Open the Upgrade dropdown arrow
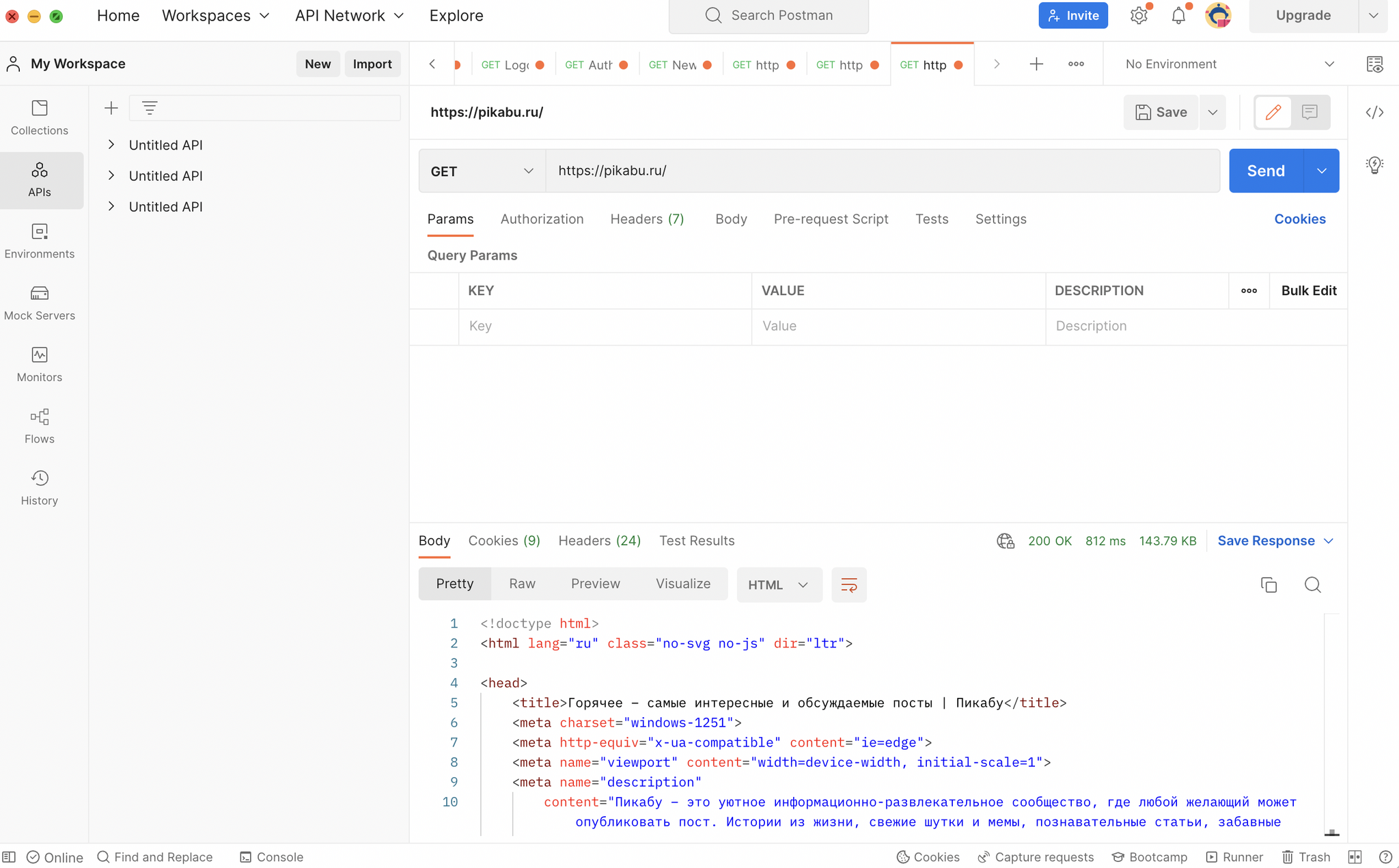This screenshot has width=1399, height=868. pos(1373,16)
